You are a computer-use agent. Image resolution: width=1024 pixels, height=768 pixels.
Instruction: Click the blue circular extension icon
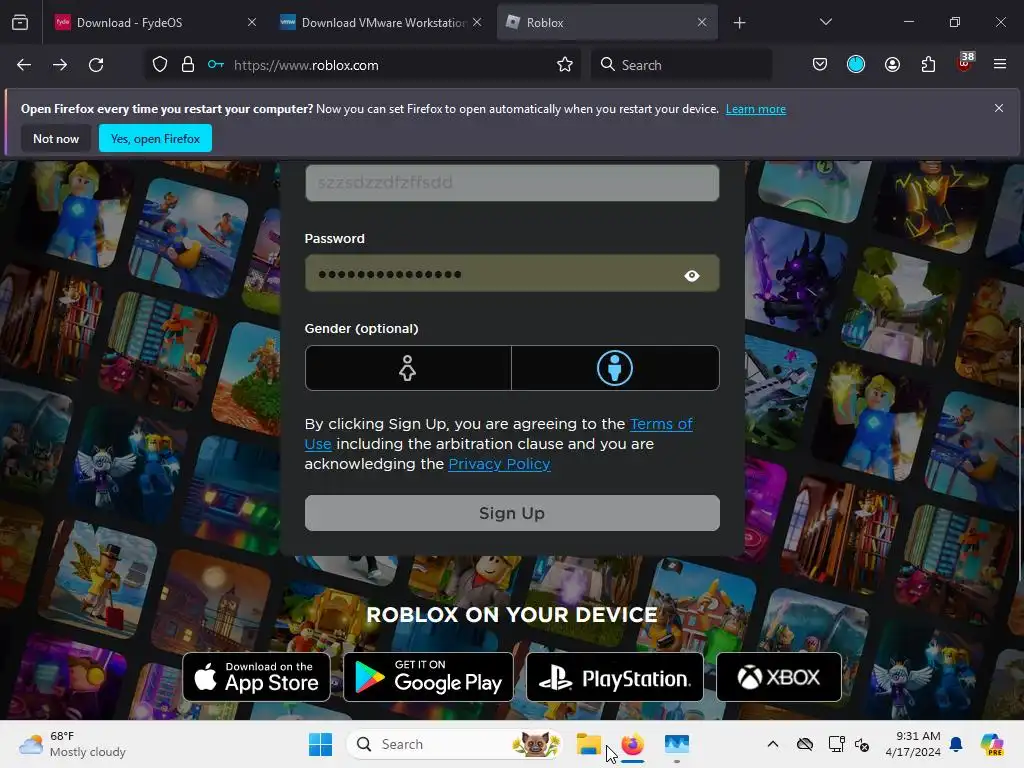(856, 64)
